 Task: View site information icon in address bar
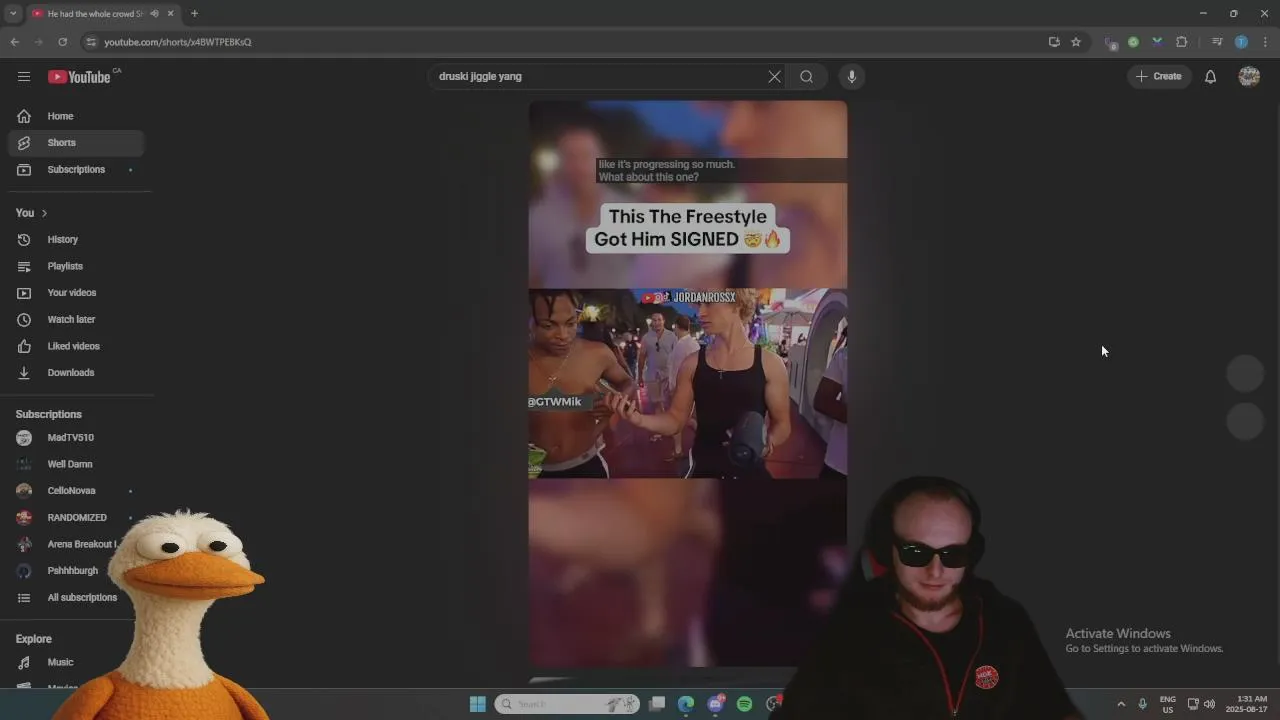tap(91, 42)
